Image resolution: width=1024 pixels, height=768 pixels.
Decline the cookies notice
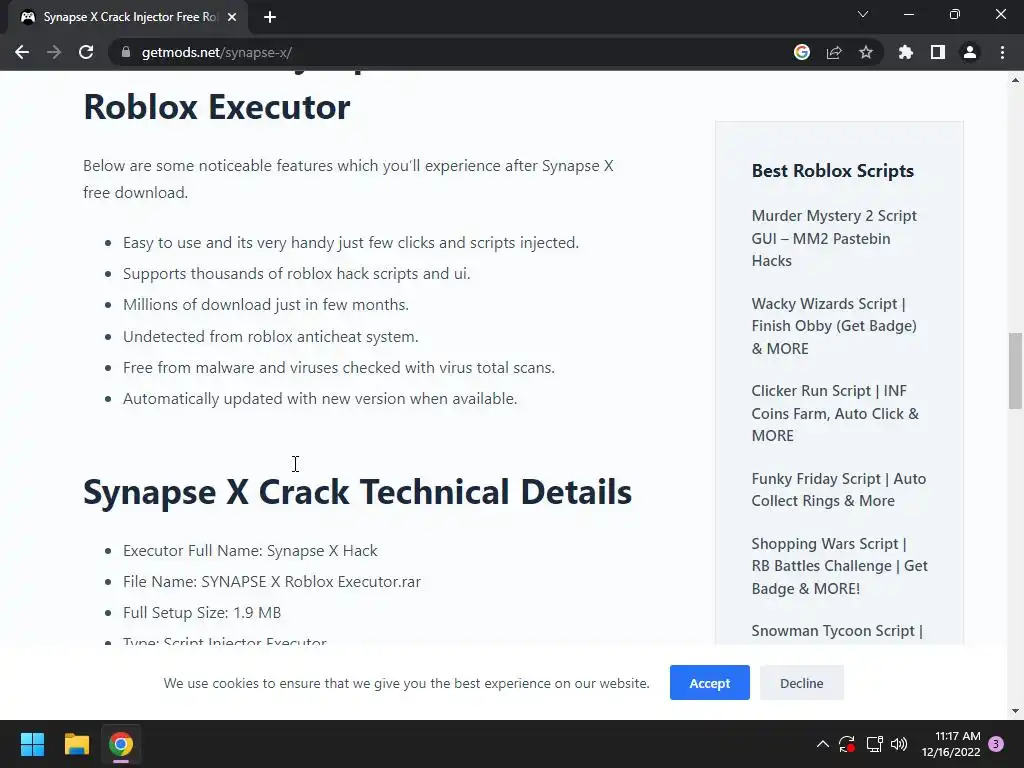coord(801,682)
